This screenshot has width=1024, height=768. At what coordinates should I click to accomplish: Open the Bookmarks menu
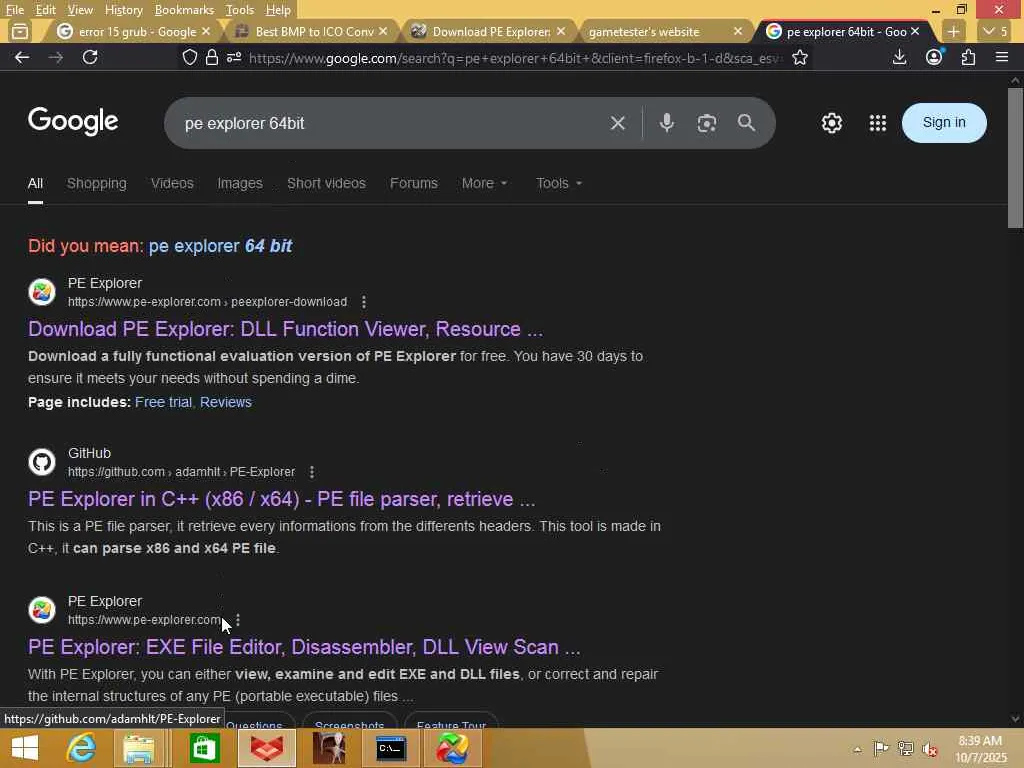click(184, 10)
